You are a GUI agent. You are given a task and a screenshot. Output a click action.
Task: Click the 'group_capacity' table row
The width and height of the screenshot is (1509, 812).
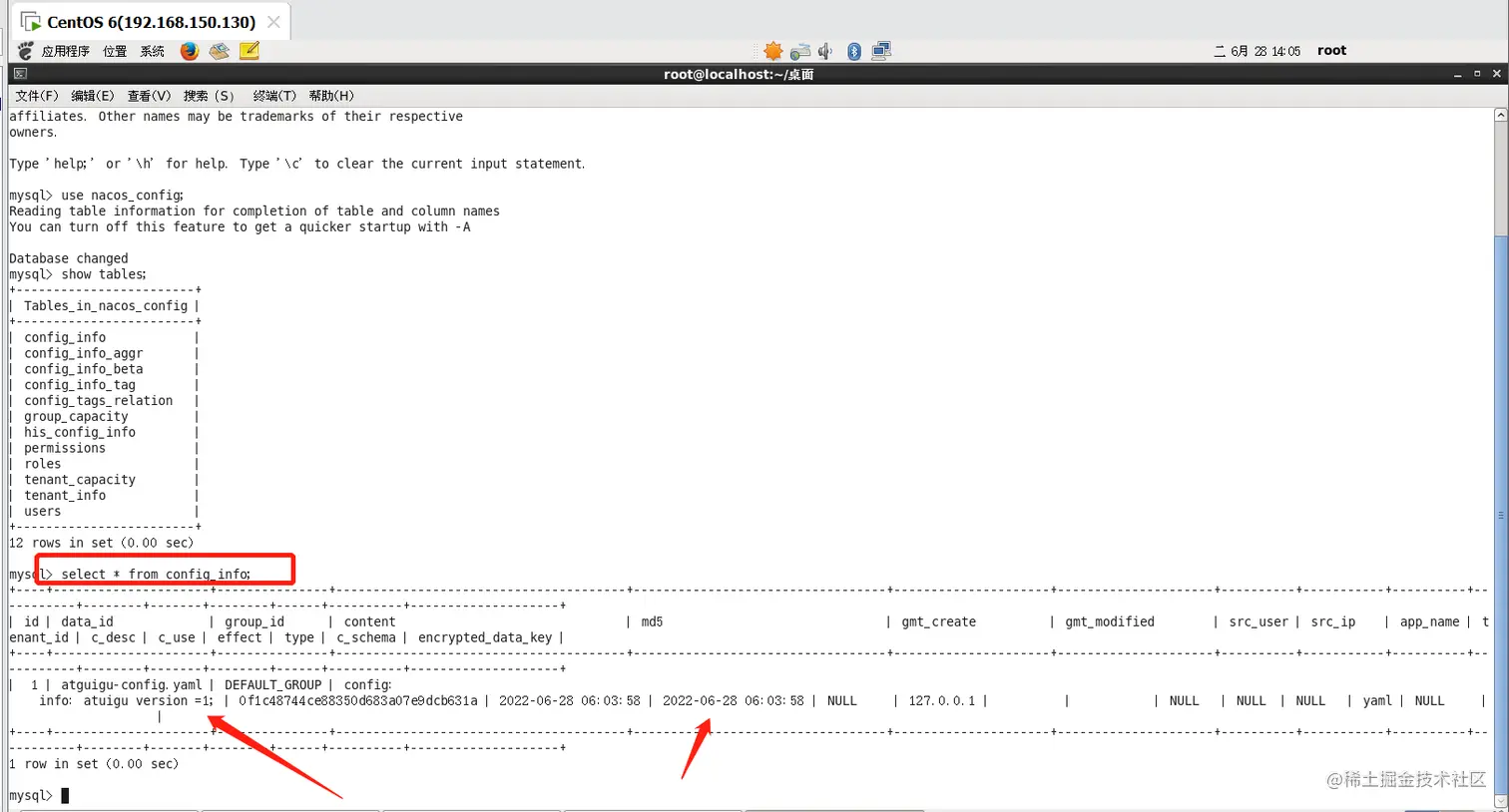[76, 417]
